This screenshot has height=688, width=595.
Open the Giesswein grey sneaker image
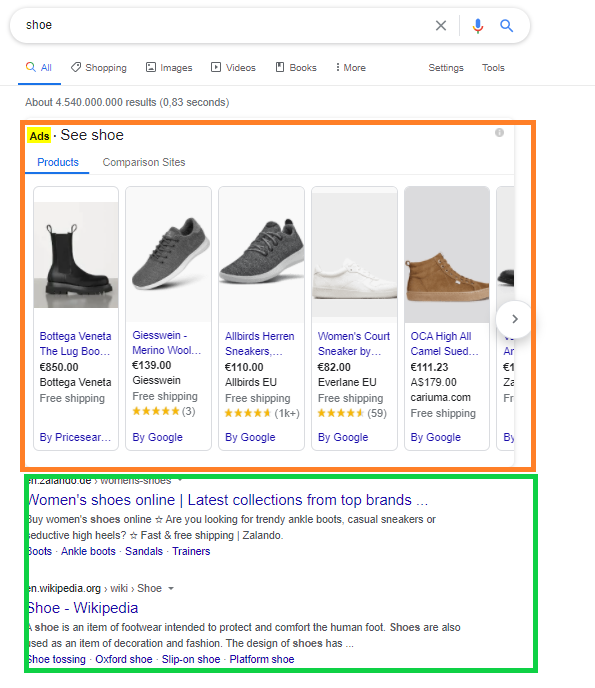(x=168, y=254)
